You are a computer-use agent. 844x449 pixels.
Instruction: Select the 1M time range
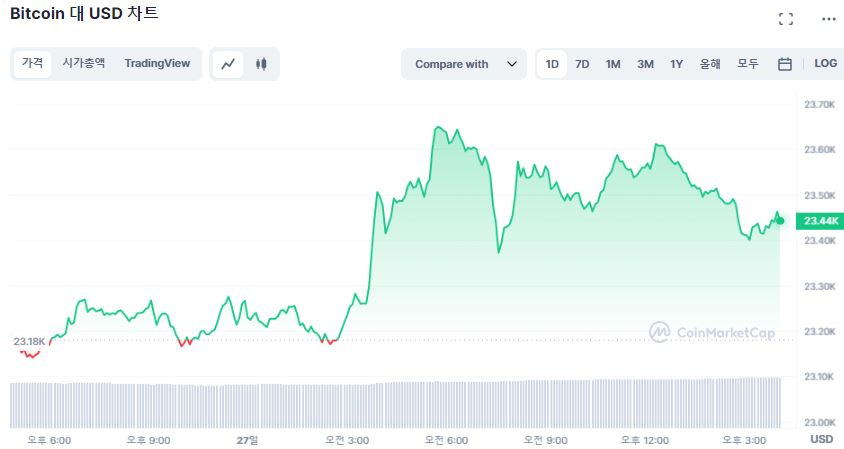[613, 64]
